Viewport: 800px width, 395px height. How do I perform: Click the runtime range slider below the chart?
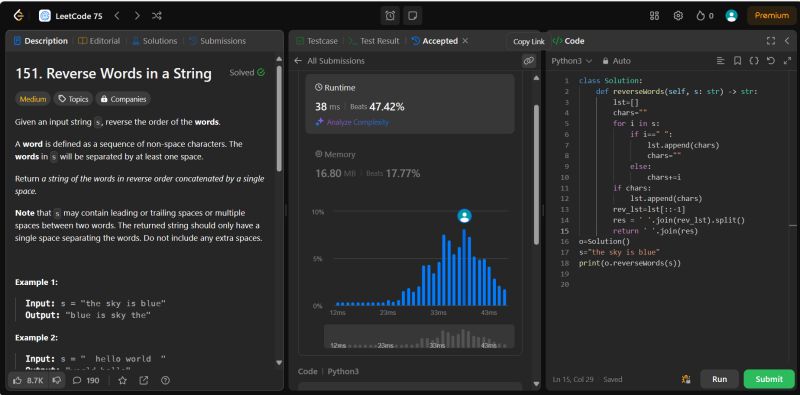(419, 337)
